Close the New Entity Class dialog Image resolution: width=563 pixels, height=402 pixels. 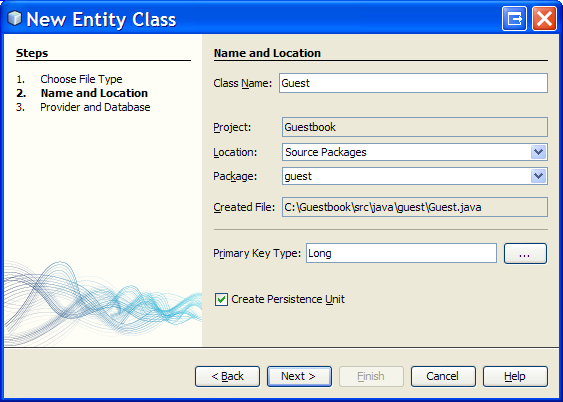tap(544, 18)
